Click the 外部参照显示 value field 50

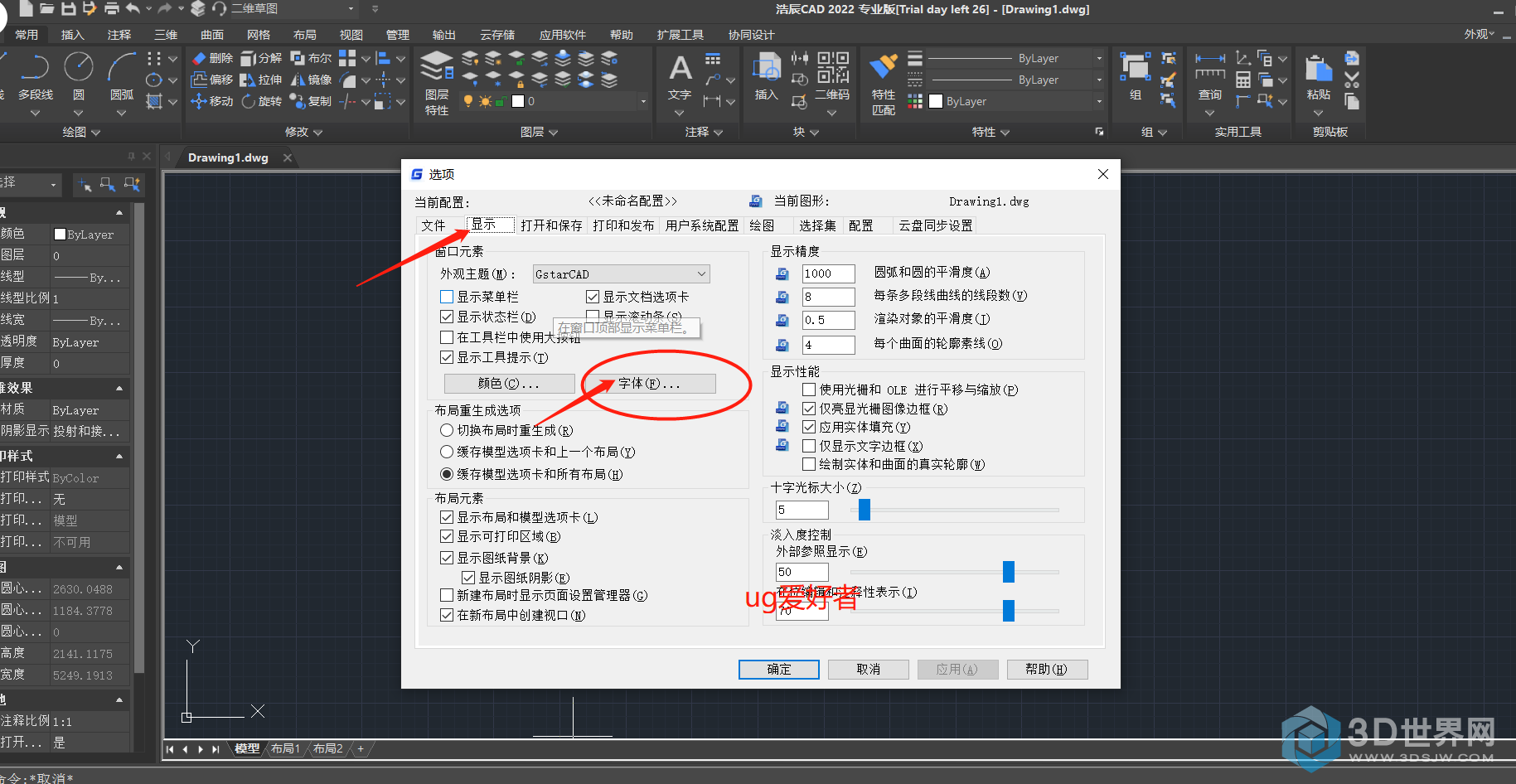coord(802,572)
